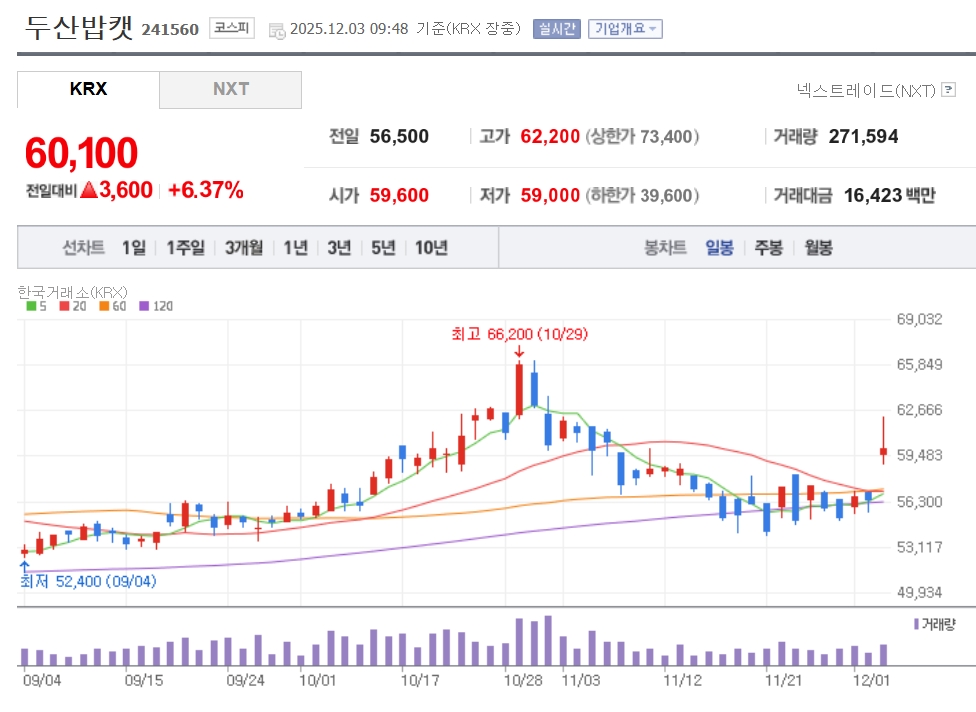This screenshot has width=976, height=712.
Task: Click the volume value 271,594
Action: pos(863,136)
